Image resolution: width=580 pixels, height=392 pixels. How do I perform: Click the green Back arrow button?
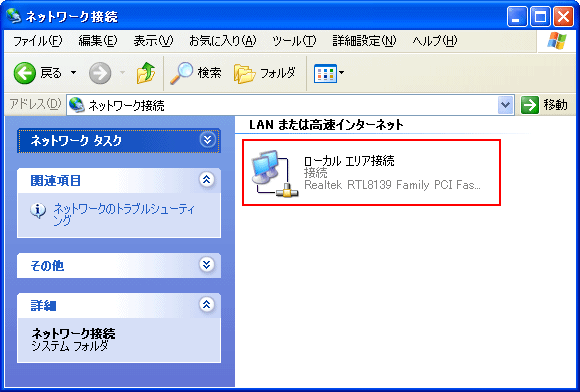pyautogui.click(x=25, y=73)
